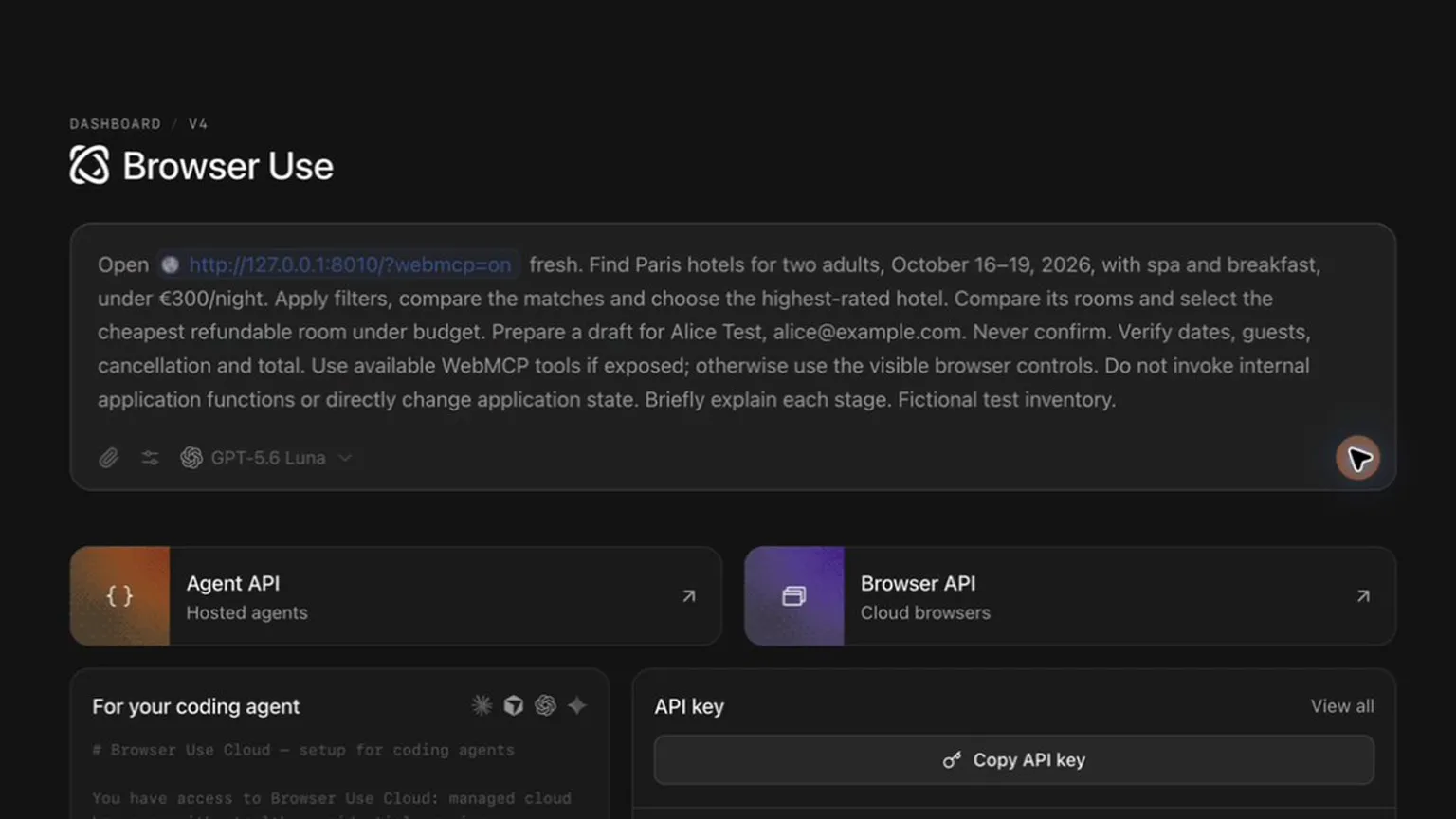The height and width of the screenshot is (819, 1456).
Task: Click the arrow icon on Agent API card
Action: pyautogui.click(x=689, y=596)
